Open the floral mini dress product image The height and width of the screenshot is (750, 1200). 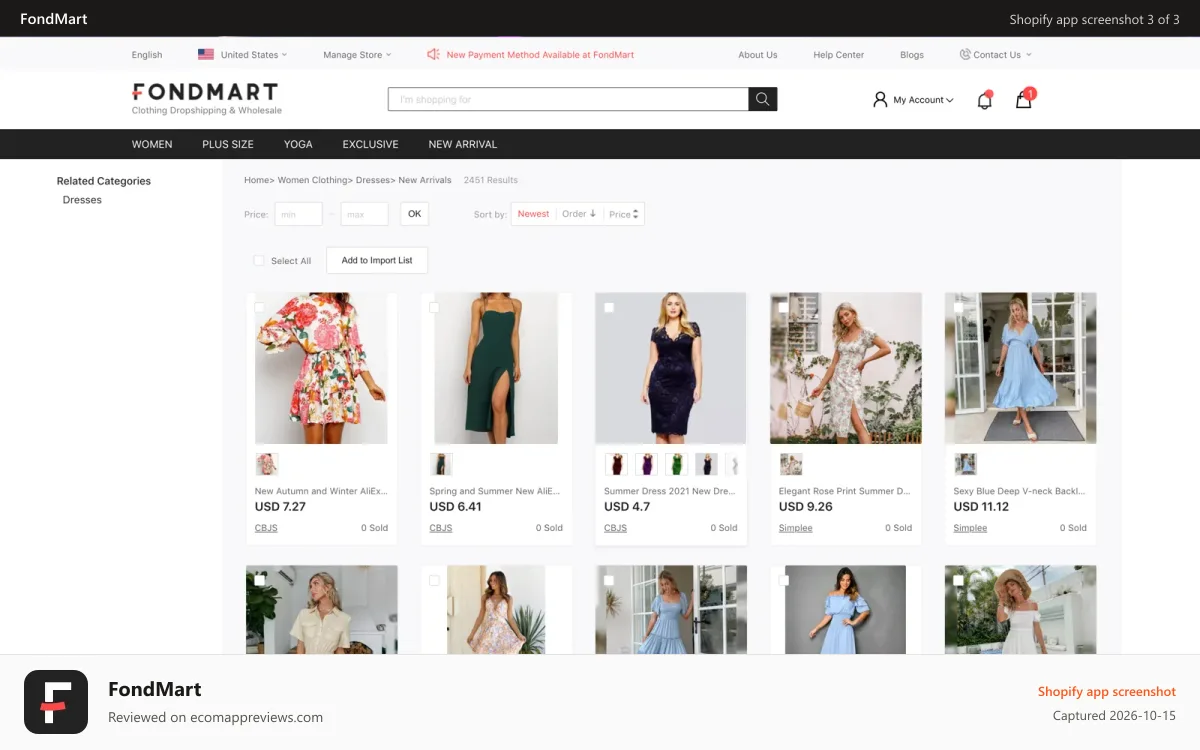click(321, 368)
